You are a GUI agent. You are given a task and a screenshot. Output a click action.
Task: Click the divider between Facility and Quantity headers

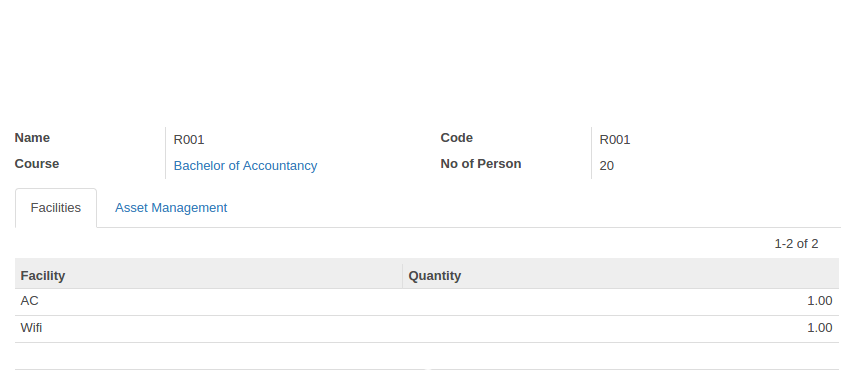pyautogui.click(x=403, y=276)
